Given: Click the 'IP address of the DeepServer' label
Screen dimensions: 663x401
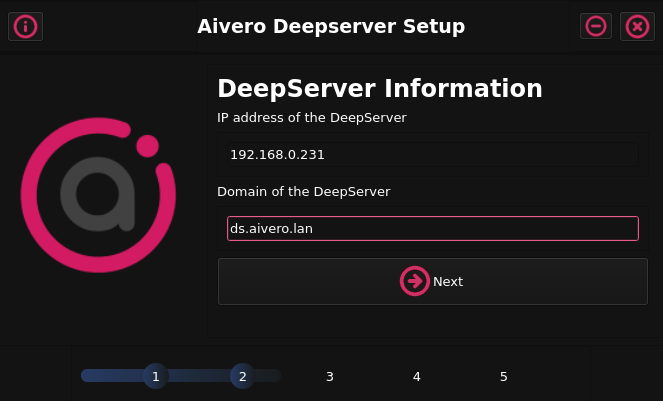Looking at the screenshot, I should click(x=312, y=118).
